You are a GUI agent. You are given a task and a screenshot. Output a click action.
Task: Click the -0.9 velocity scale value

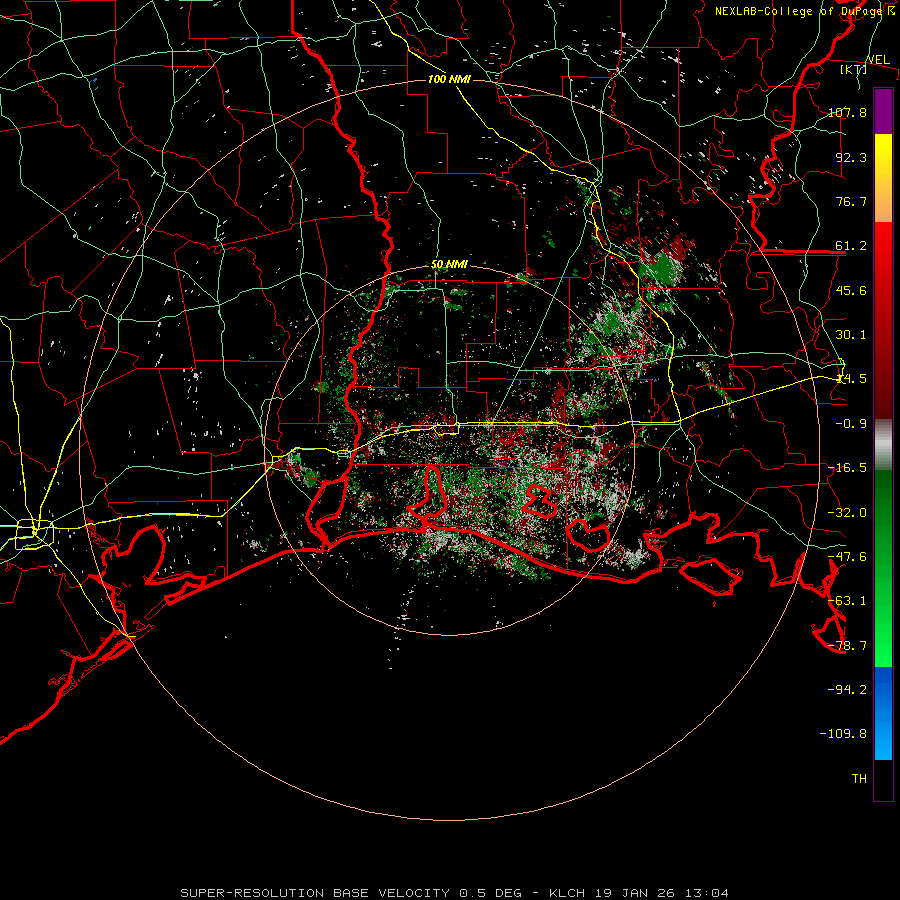click(x=851, y=424)
